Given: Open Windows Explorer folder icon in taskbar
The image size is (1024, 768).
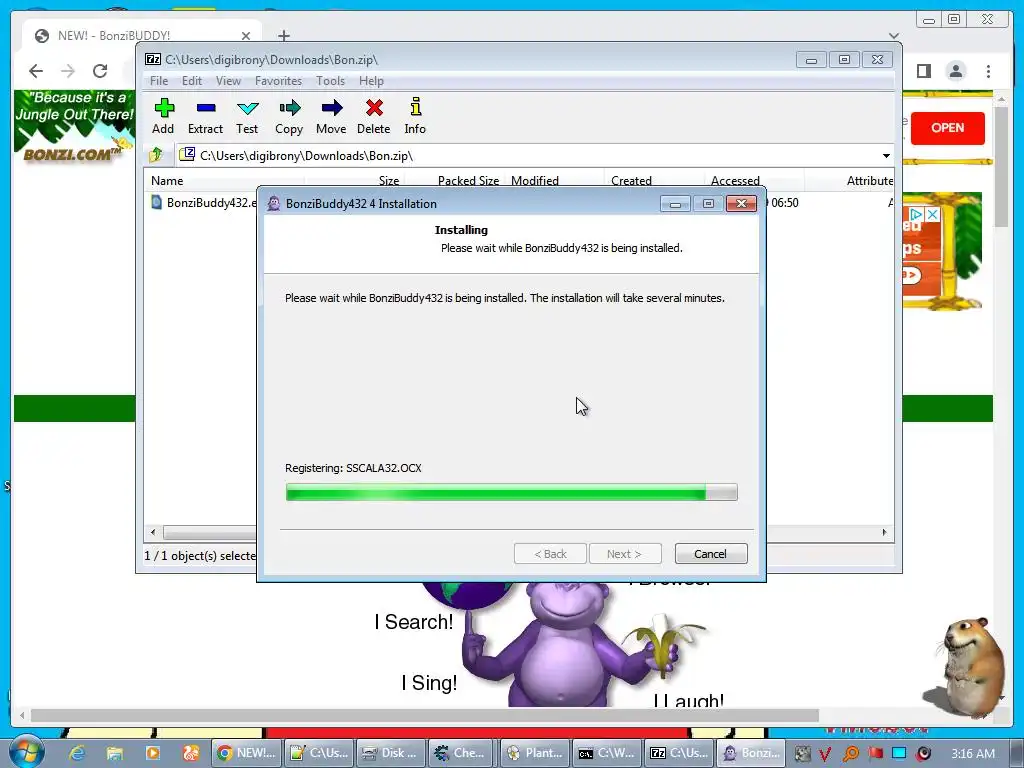Looking at the screenshot, I should point(115,753).
